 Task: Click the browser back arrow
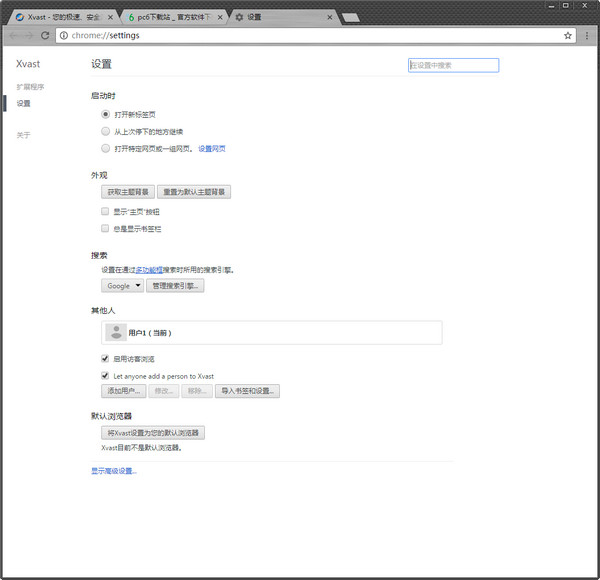[x=11, y=35]
